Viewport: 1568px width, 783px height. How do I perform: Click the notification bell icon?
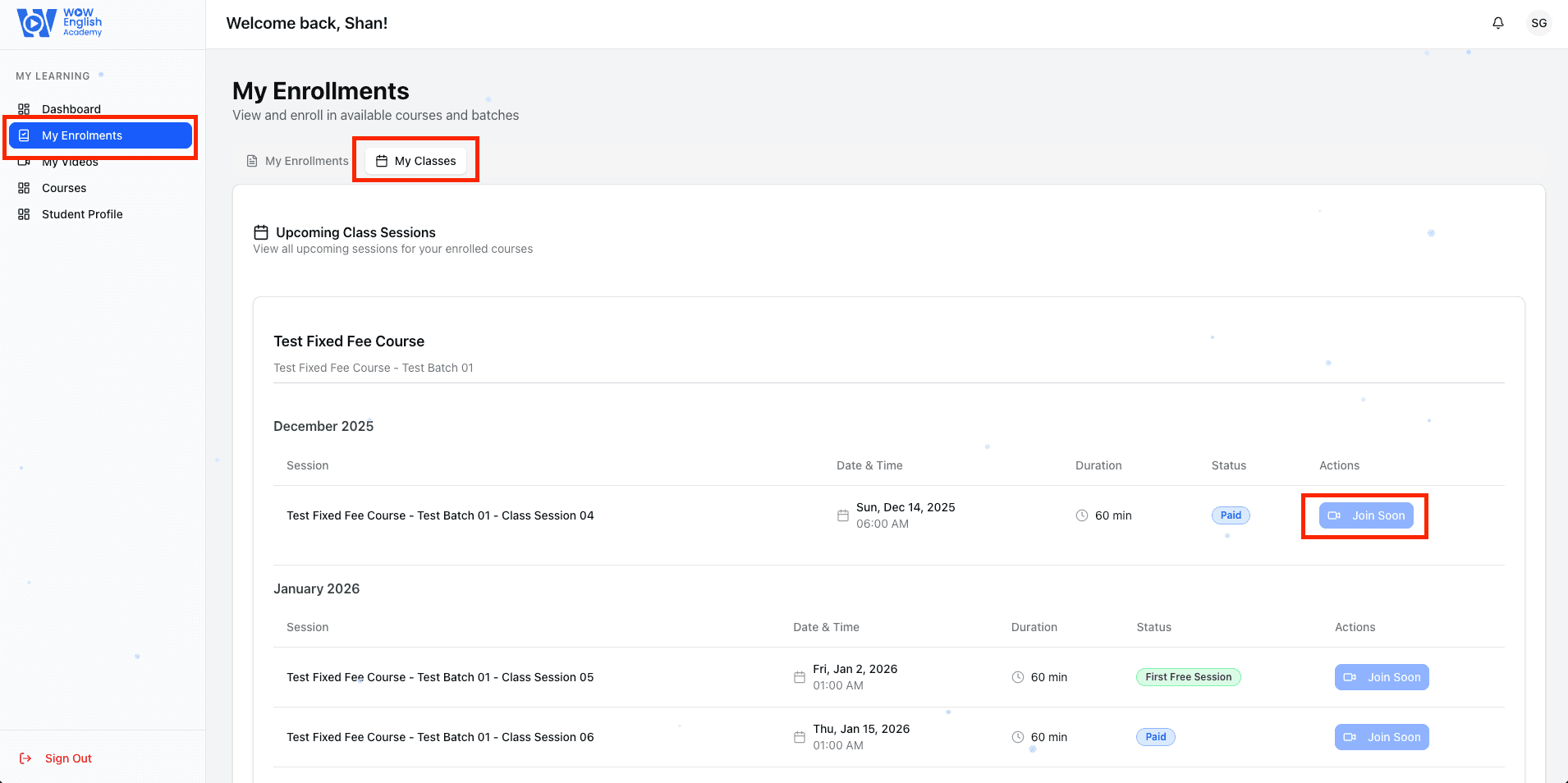pyautogui.click(x=1497, y=23)
